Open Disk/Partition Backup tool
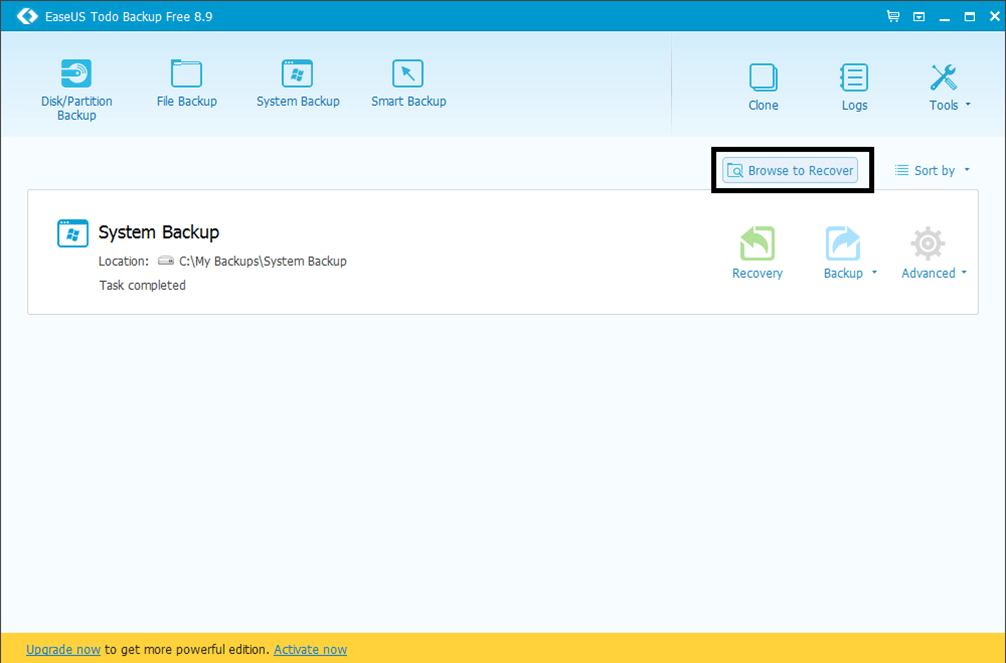Viewport: 1006px width, 663px height. (x=76, y=90)
